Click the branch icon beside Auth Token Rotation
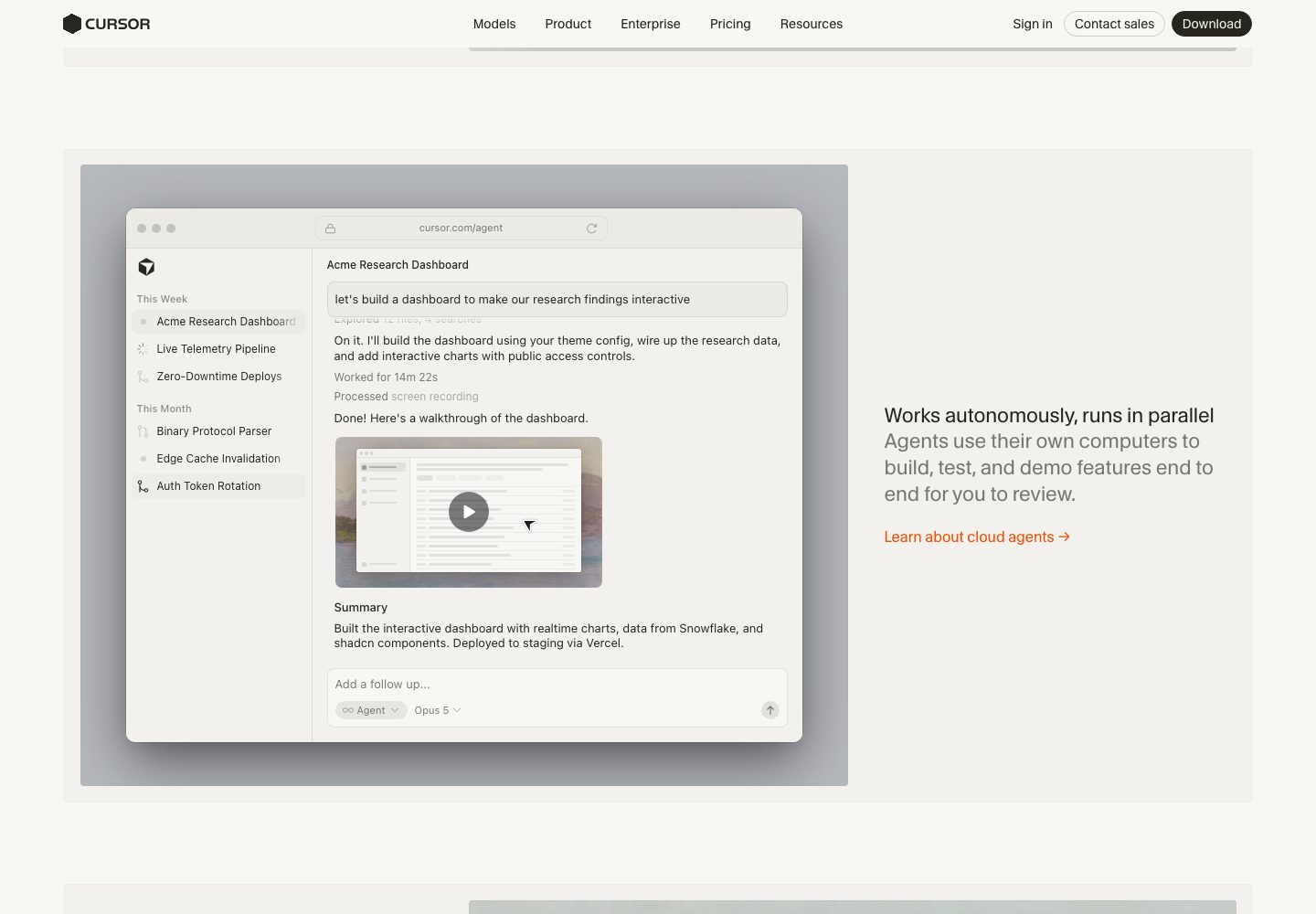This screenshot has width=1316, height=914. (x=143, y=486)
